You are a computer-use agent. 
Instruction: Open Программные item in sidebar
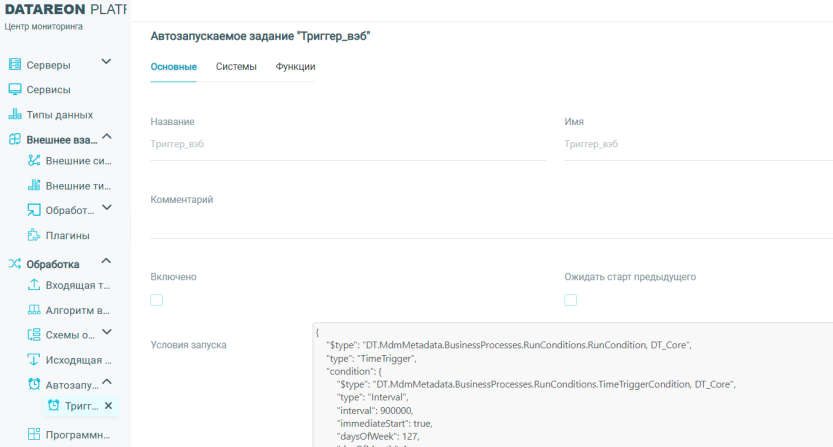78,435
